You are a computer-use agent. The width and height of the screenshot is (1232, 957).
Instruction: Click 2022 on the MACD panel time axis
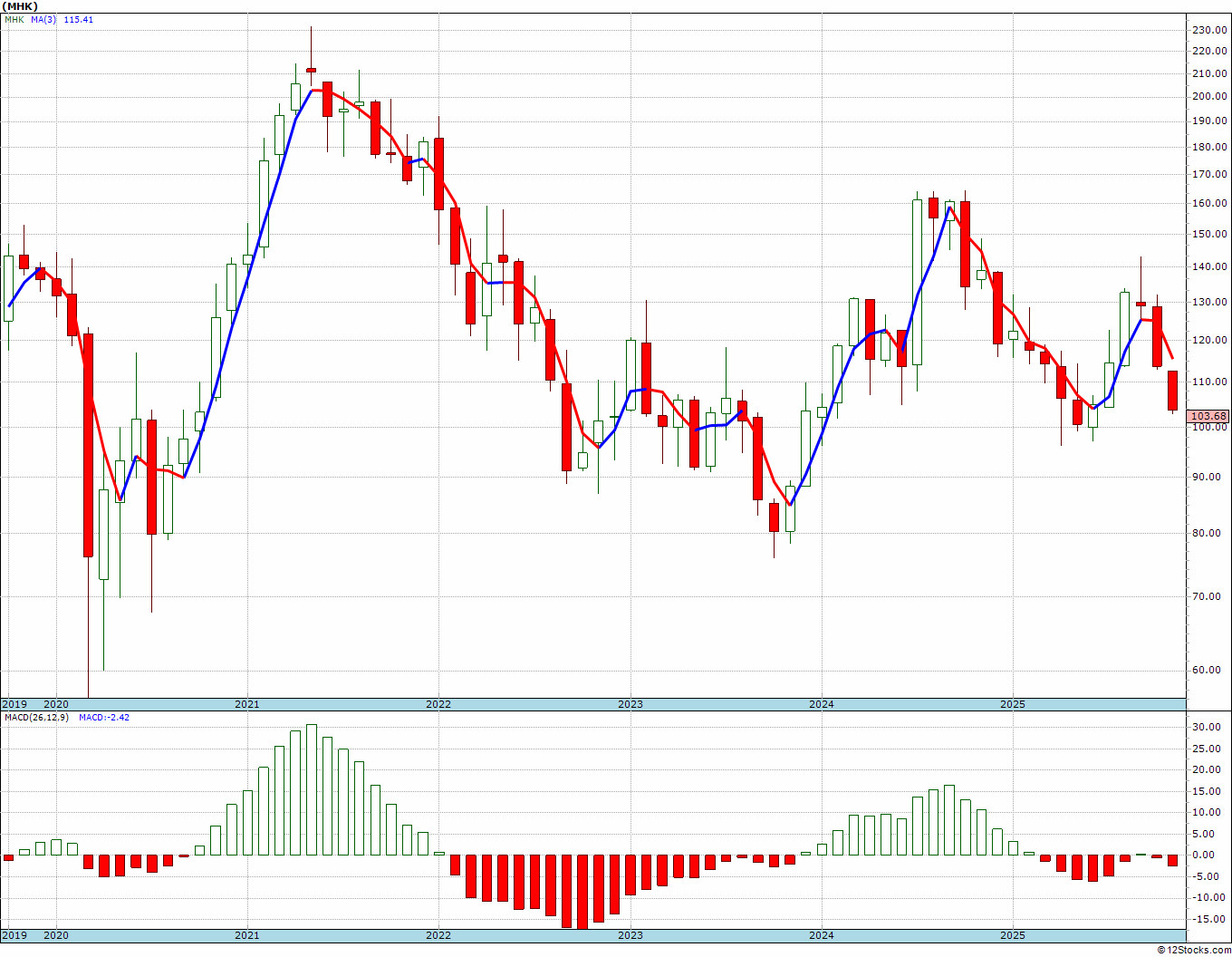point(438,936)
